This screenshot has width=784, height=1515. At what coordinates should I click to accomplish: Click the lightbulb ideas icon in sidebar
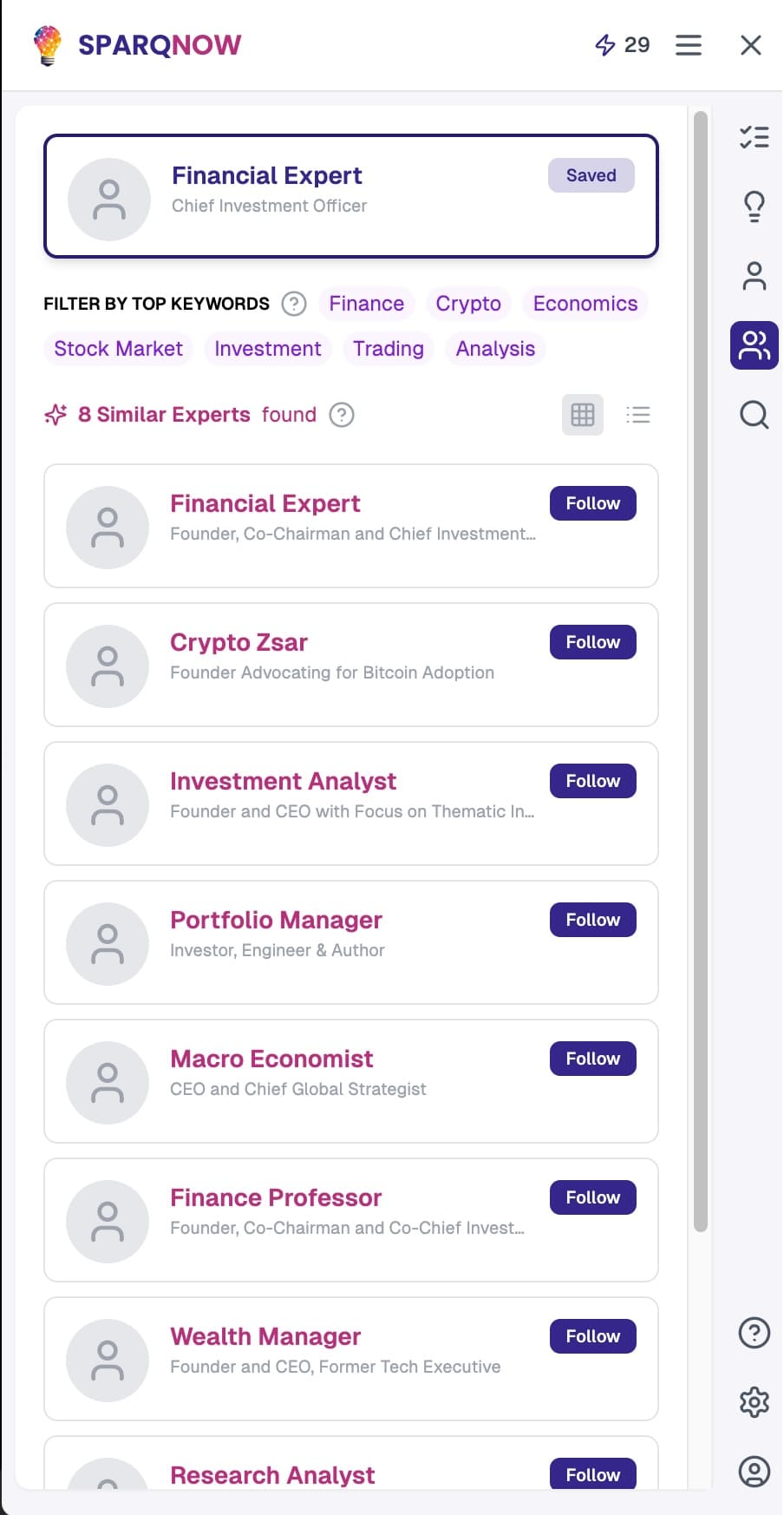pos(754,206)
